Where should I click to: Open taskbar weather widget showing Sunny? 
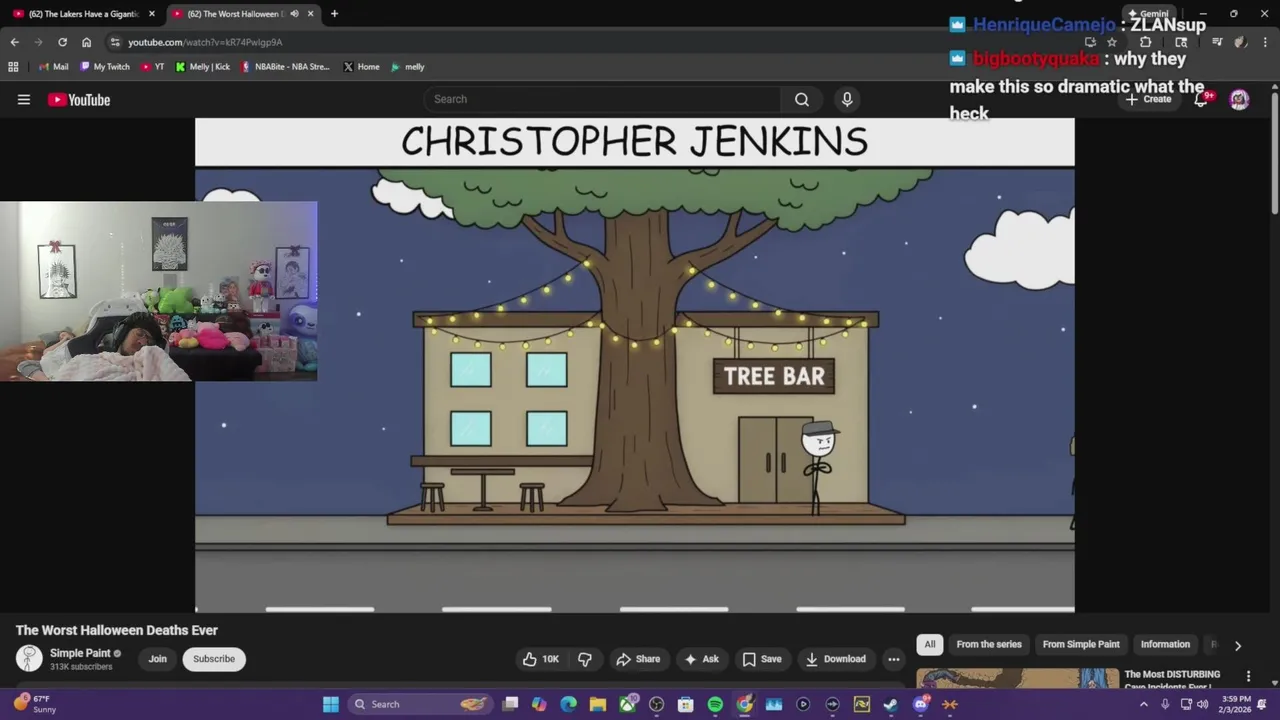(x=34, y=704)
